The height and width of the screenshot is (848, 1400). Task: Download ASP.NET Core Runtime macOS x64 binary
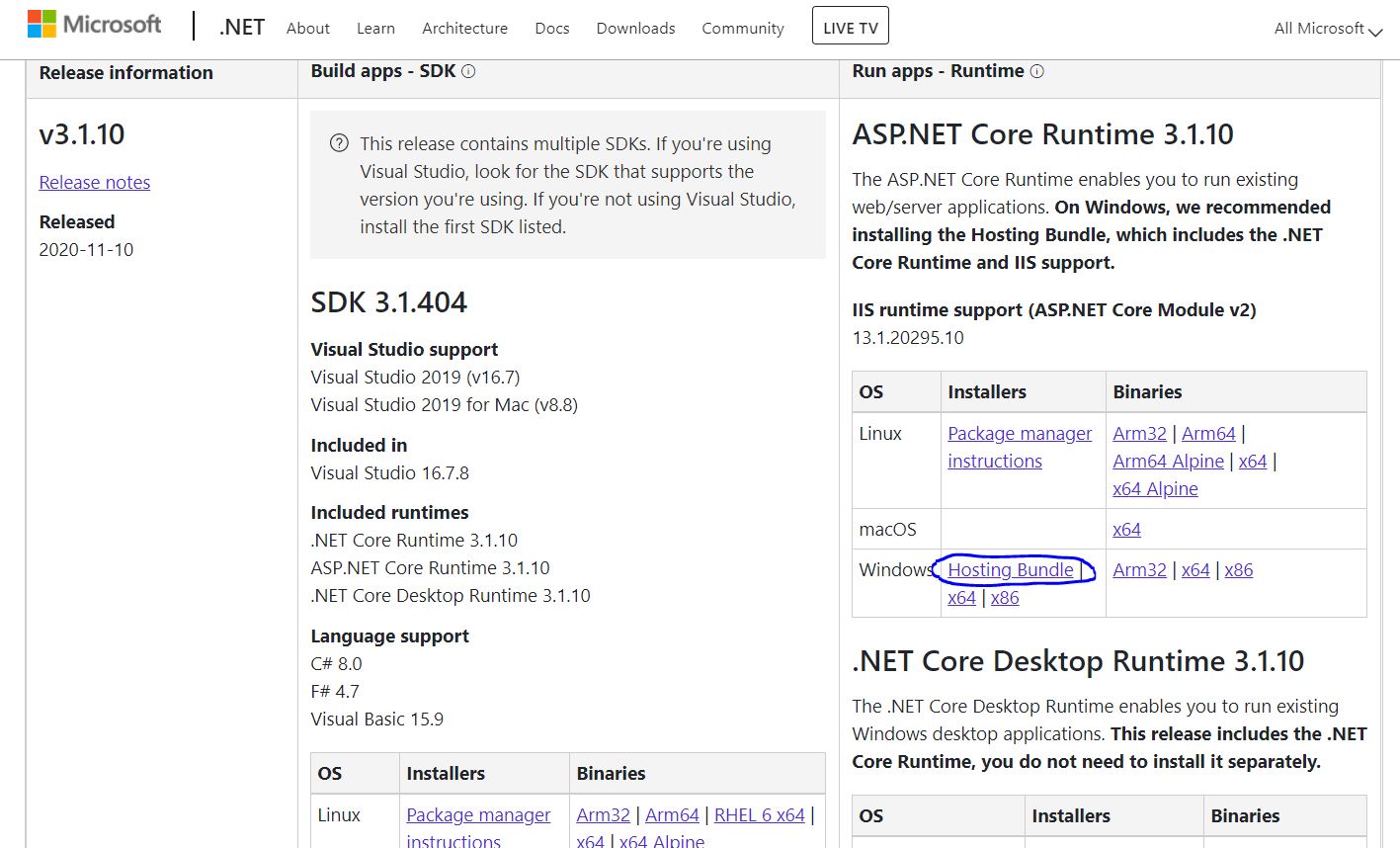[x=1126, y=530]
